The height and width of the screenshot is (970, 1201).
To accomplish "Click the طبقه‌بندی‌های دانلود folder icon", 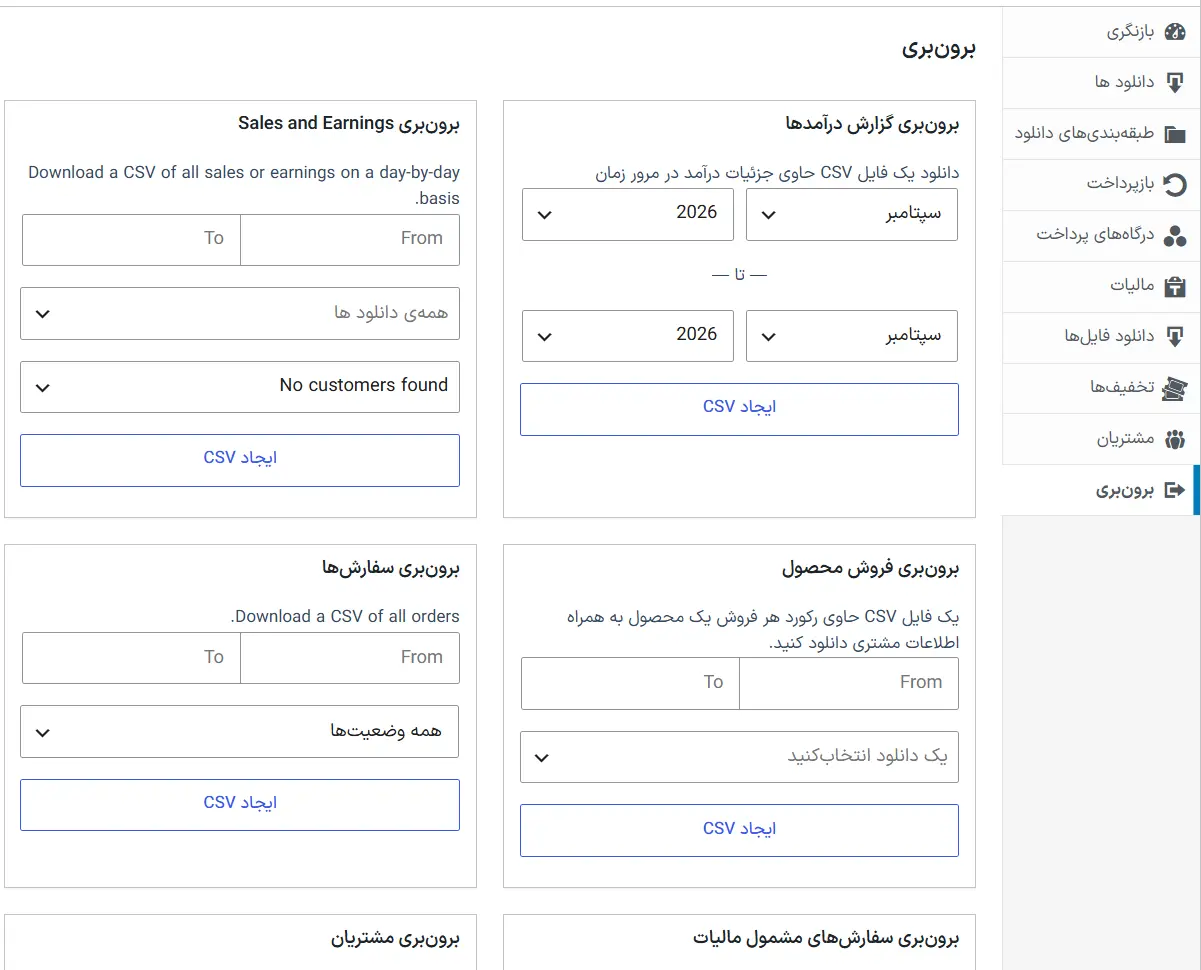I will point(1175,134).
